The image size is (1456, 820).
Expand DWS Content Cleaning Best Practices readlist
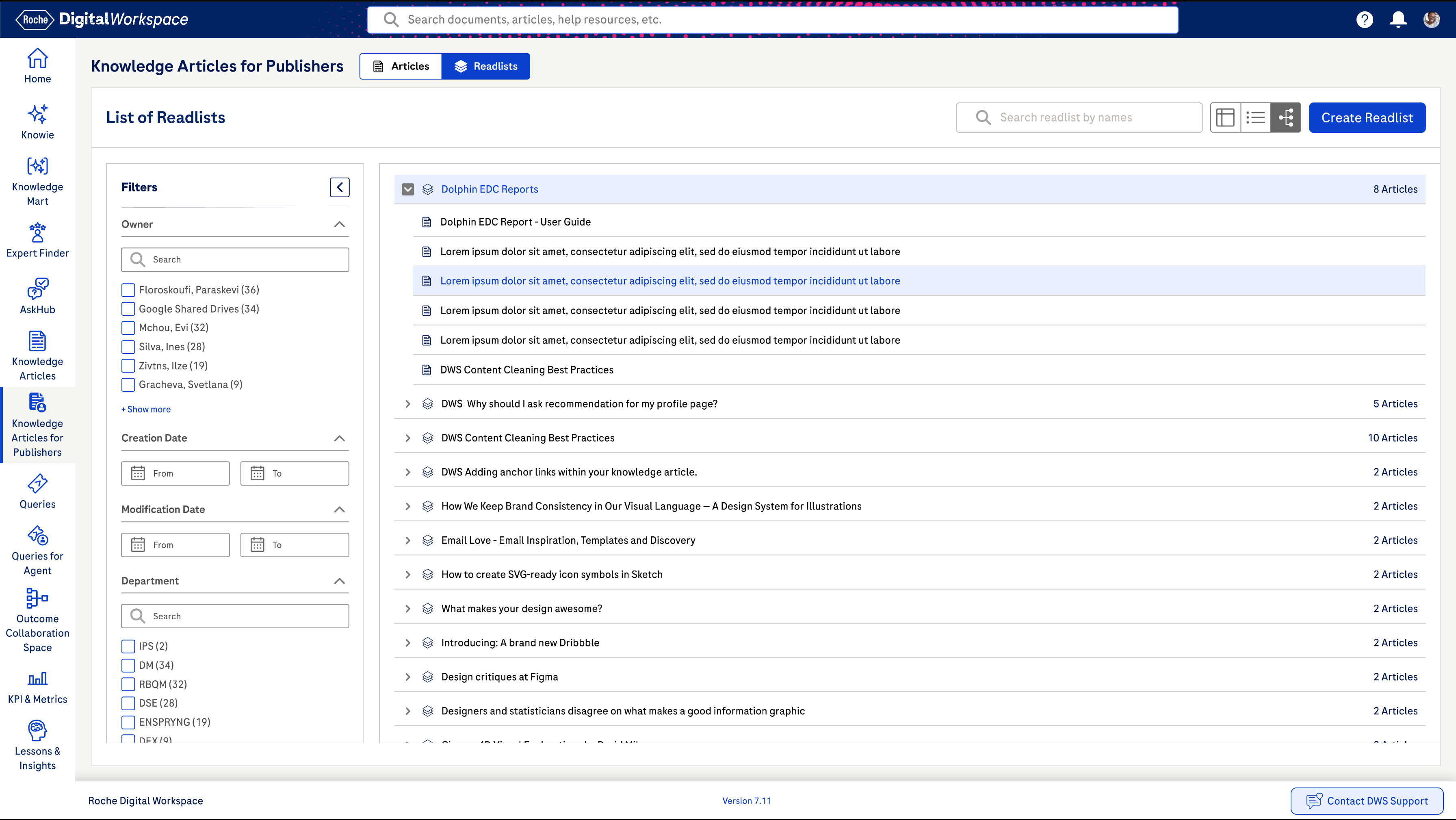point(407,438)
